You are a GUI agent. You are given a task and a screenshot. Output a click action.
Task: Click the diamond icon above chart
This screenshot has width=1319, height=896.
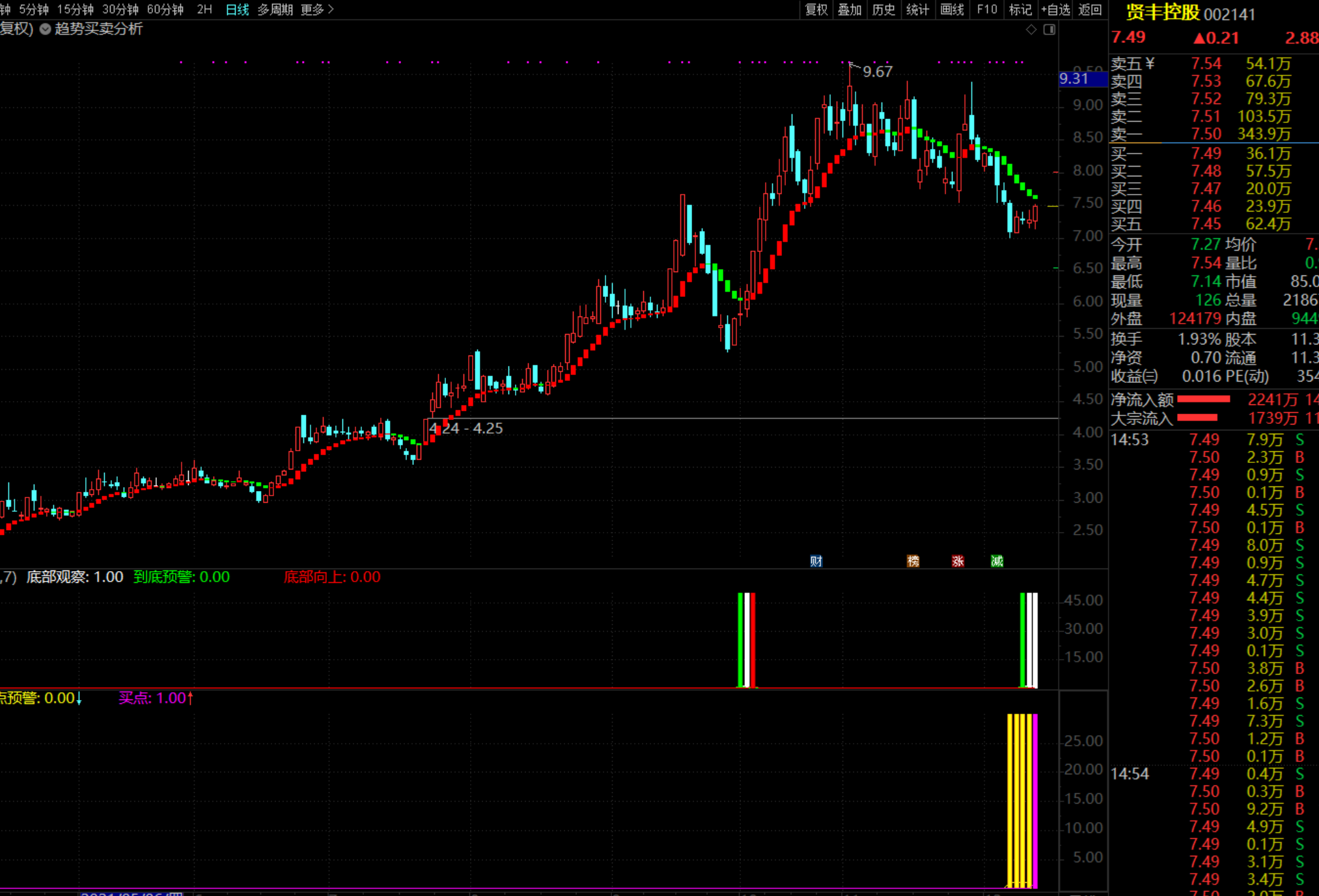[1031, 29]
